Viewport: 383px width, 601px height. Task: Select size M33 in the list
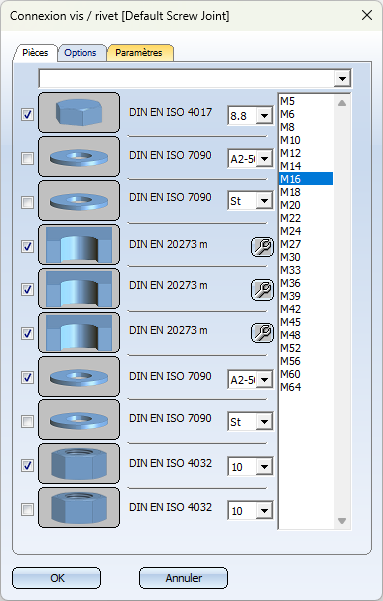tap(306, 270)
